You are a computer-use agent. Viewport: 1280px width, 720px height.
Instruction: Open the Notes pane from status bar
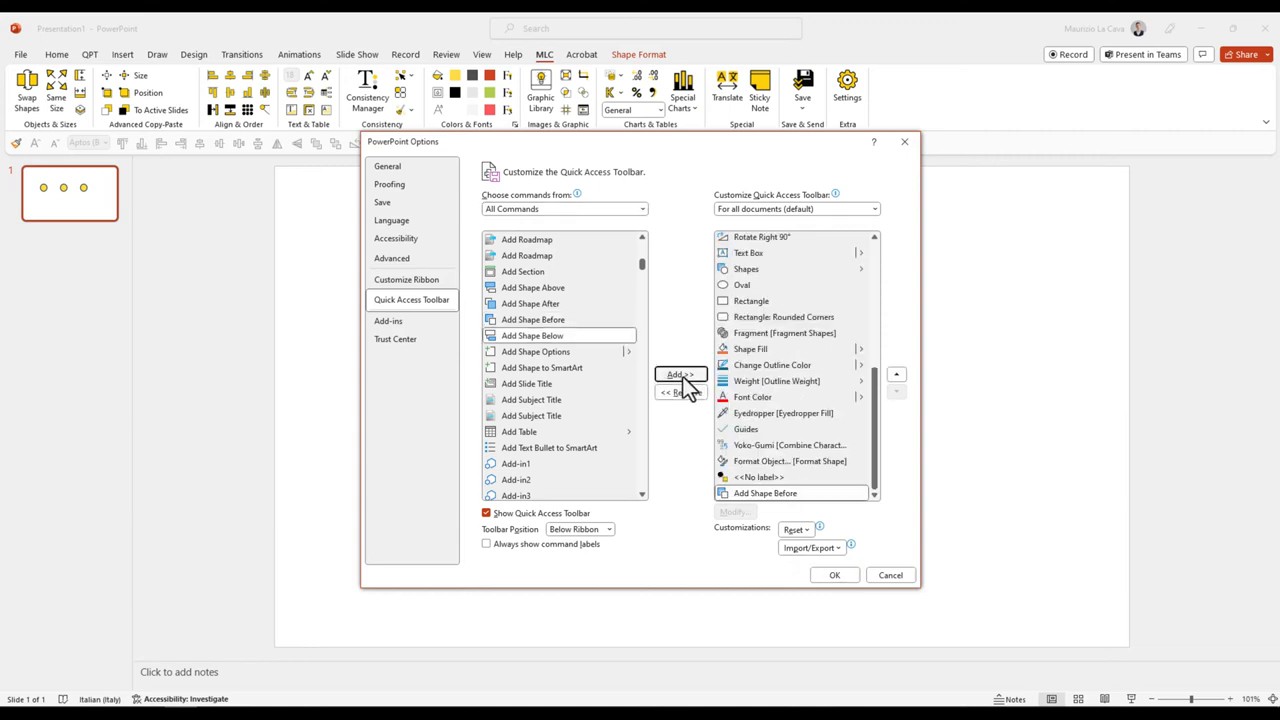[x=1009, y=699]
